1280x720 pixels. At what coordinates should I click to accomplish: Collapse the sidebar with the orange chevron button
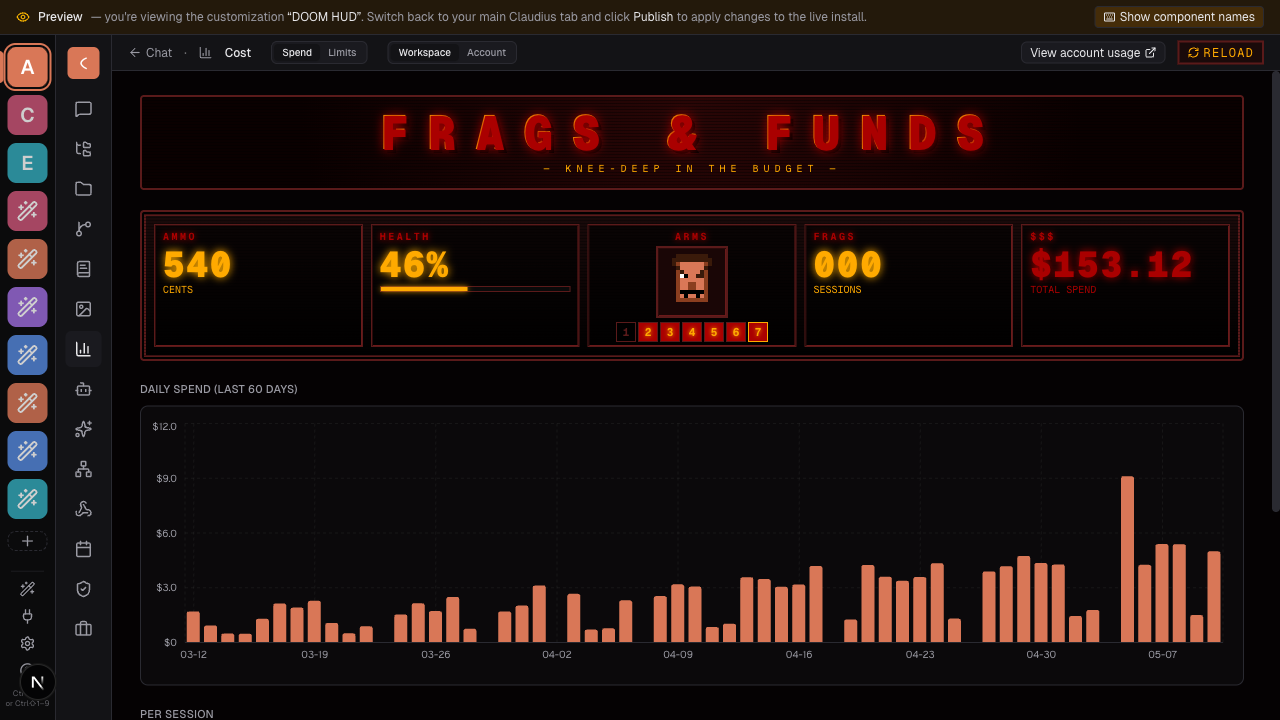click(x=83, y=63)
